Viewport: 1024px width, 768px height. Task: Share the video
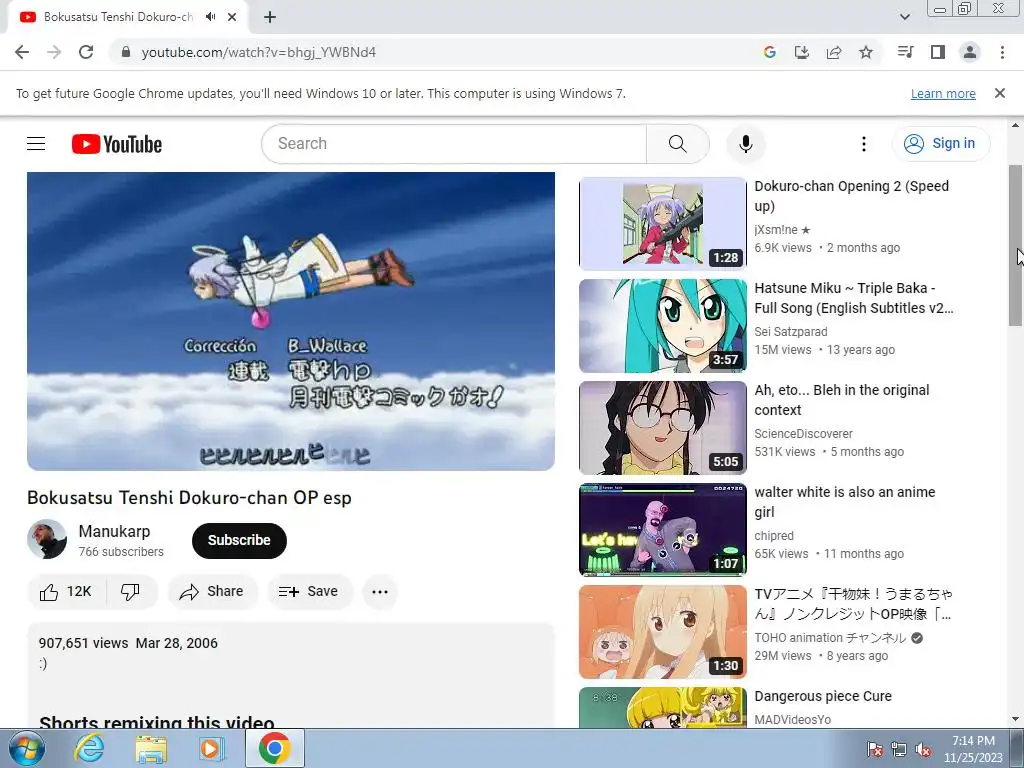212,592
